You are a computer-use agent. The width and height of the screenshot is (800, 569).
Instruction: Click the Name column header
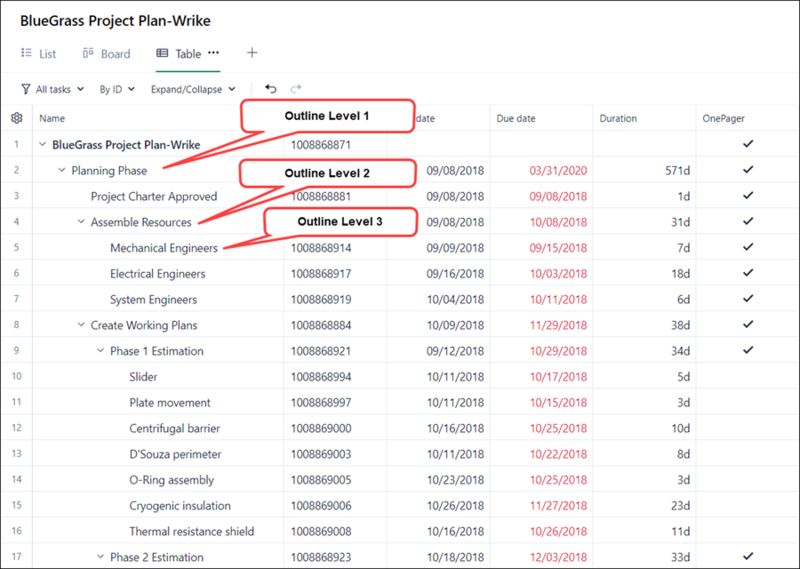pyautogui.click(x=52, y=118)
